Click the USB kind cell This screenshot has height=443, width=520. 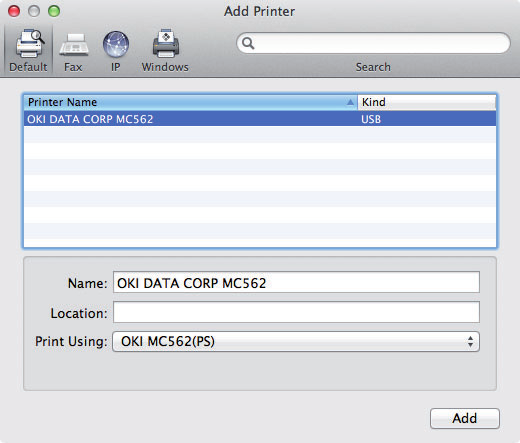tap(371, 119)
